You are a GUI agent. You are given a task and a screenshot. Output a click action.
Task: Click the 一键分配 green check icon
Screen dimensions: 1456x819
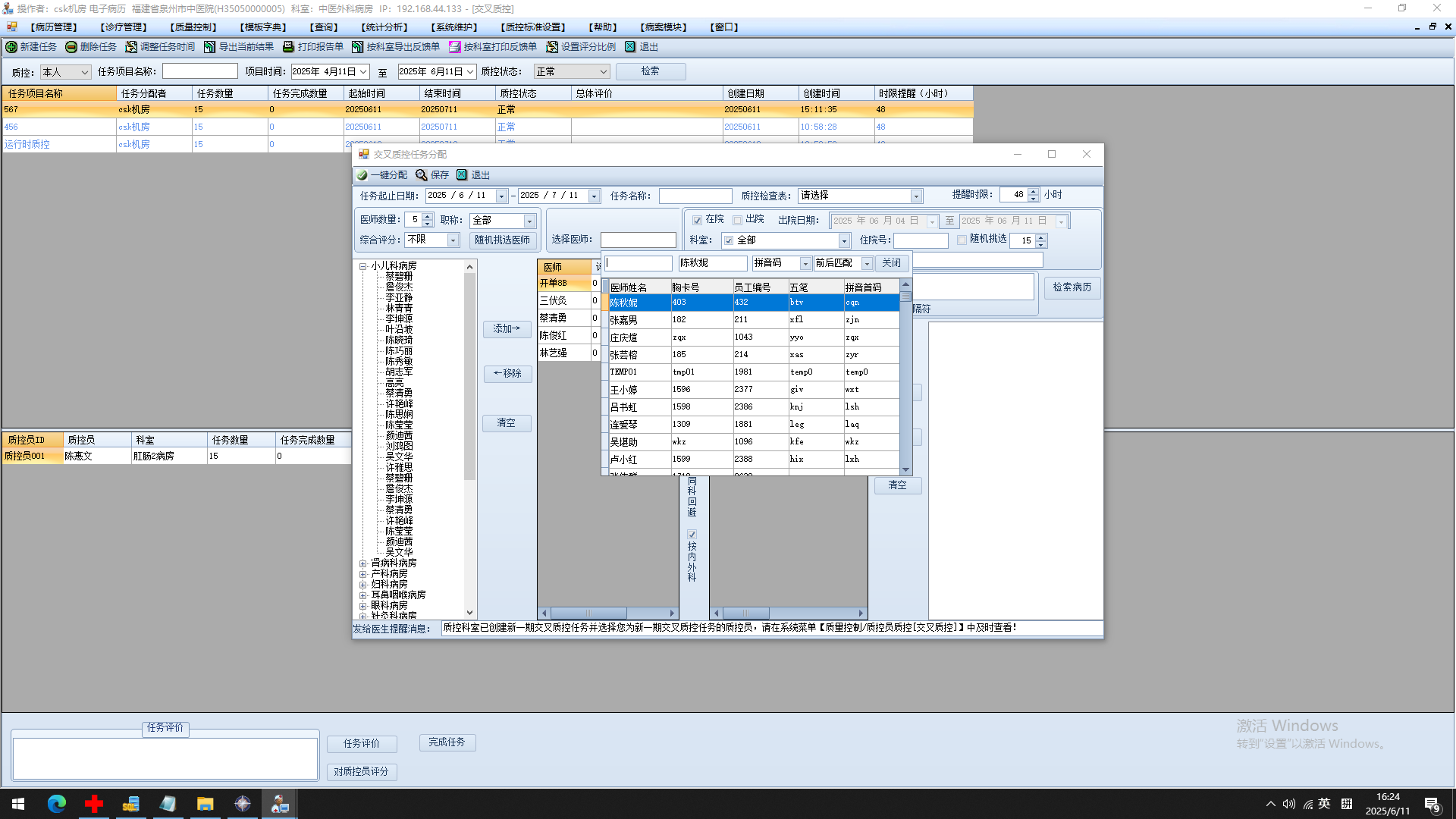tap(362, 175)
